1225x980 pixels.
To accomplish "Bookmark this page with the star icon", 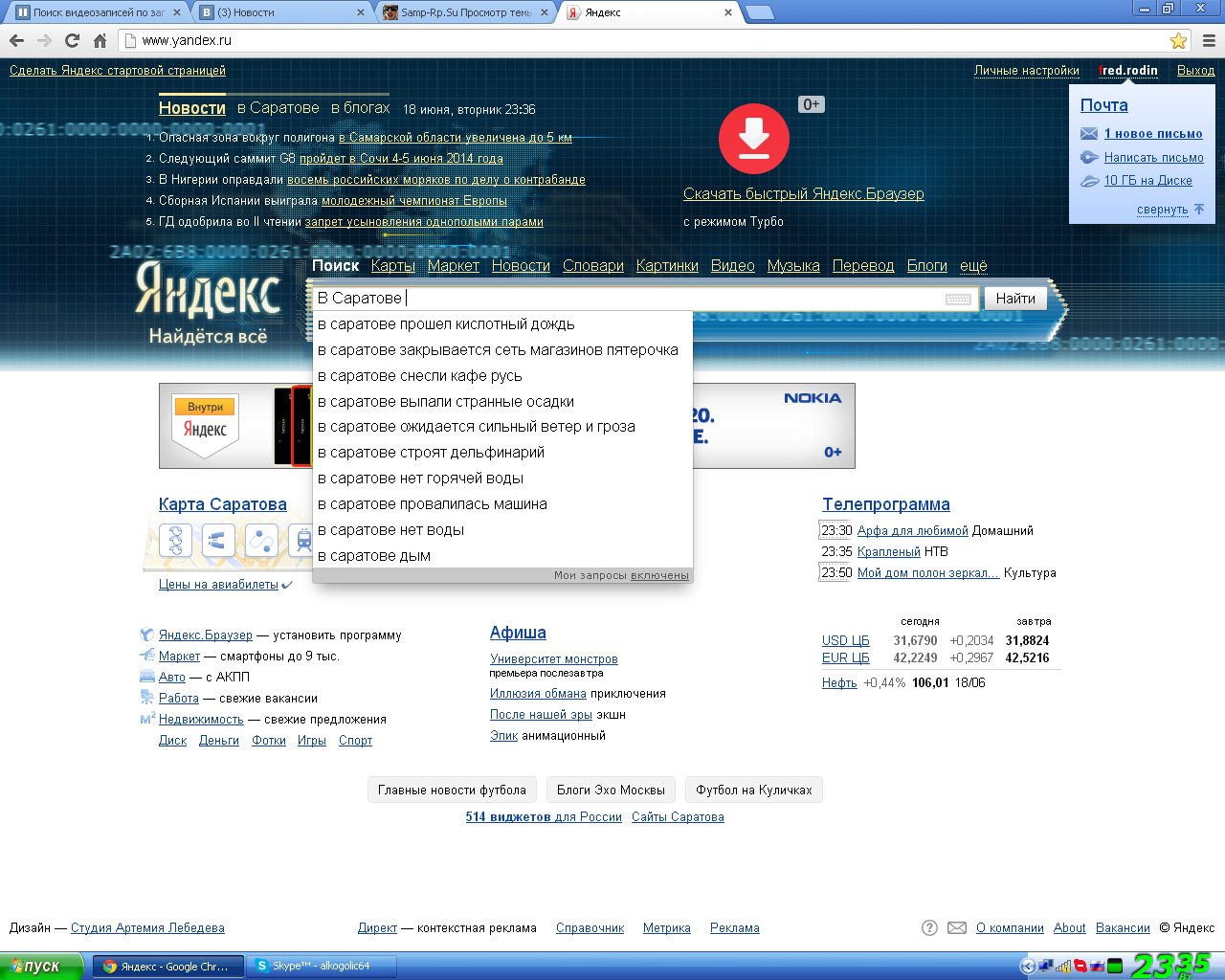I will 1178,40.
